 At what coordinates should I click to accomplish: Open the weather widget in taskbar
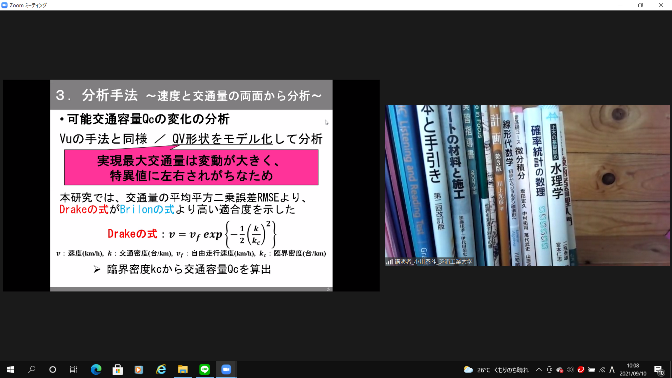point(497,370)
